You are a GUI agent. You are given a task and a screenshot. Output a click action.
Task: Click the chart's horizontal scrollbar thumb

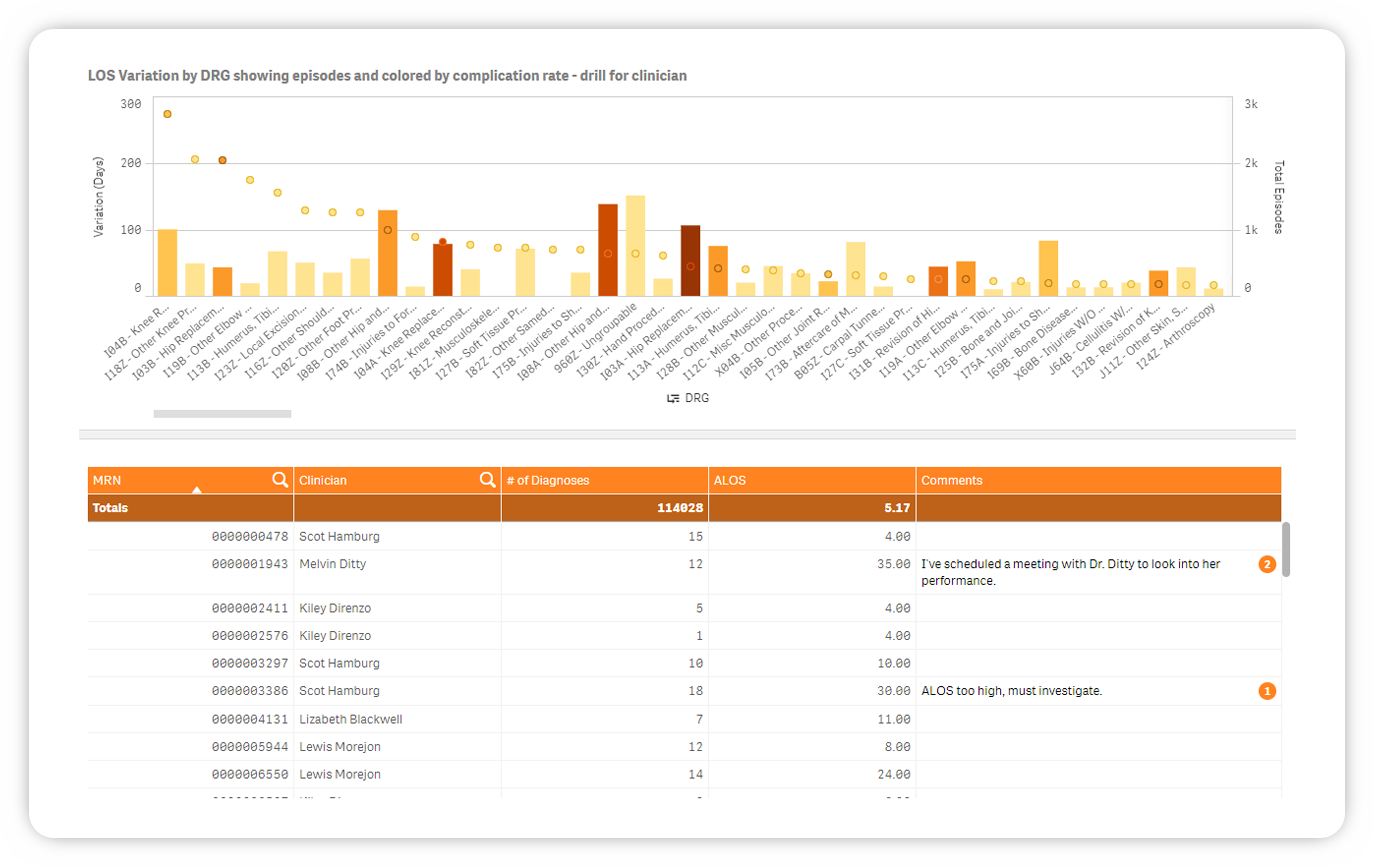222,413
